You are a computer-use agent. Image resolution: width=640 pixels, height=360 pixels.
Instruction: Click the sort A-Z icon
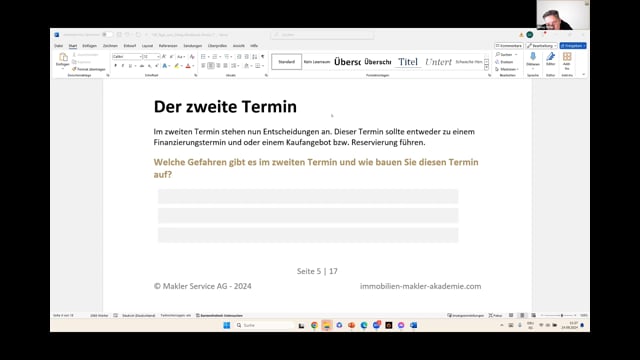pos(255,57)
